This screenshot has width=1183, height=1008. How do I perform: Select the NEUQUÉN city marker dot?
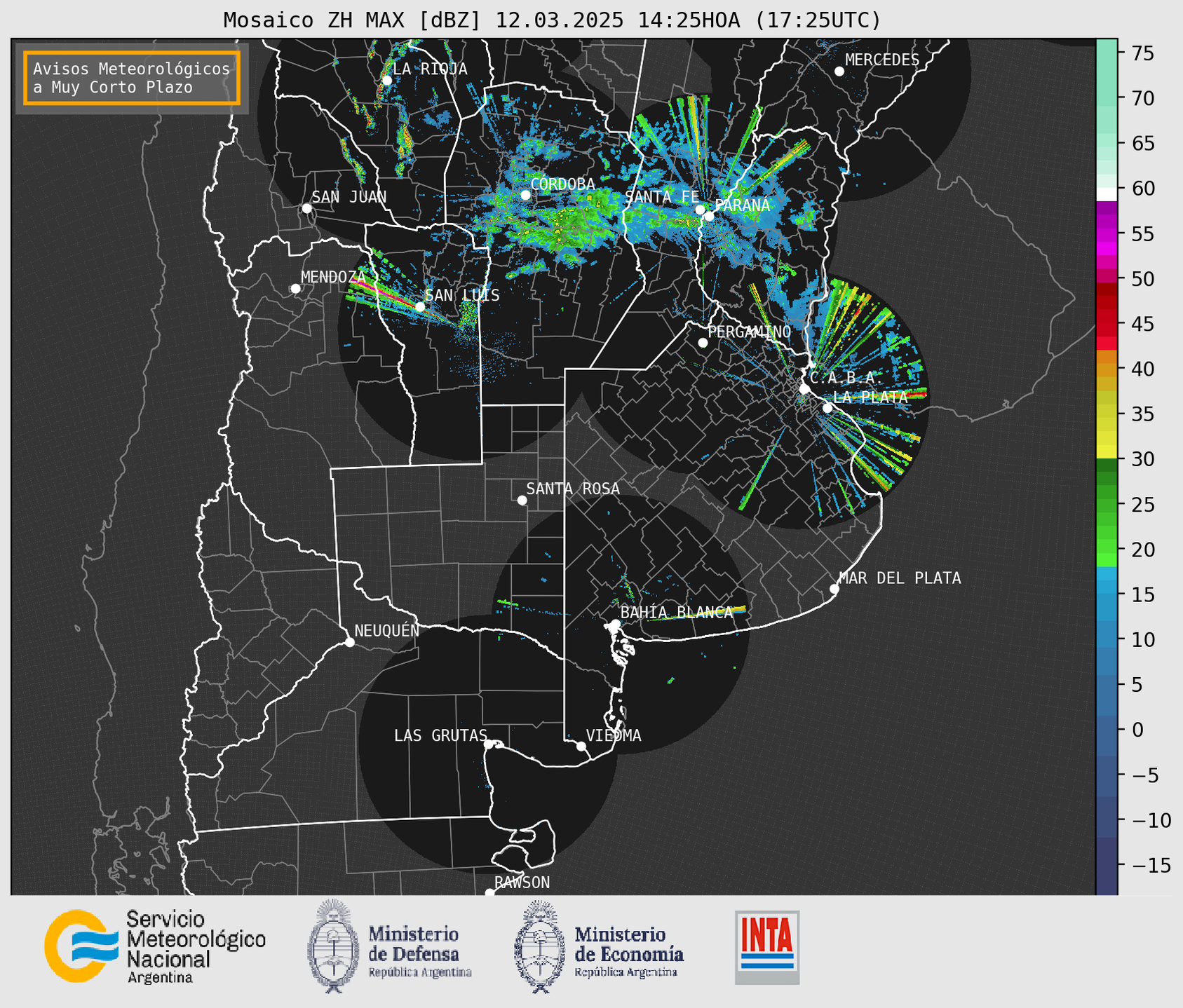coord(349,642)
